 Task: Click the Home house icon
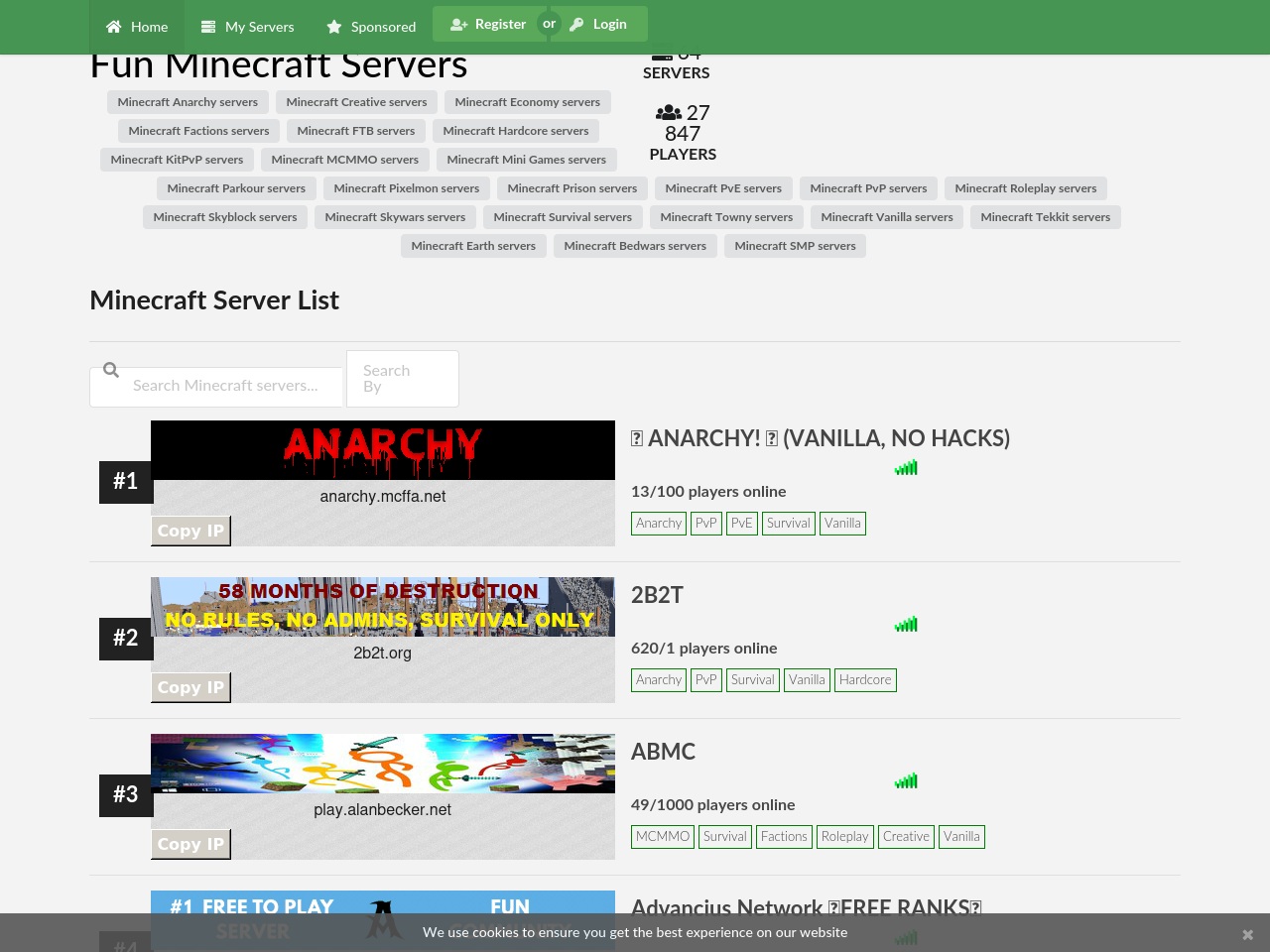(x=114, y=27)
